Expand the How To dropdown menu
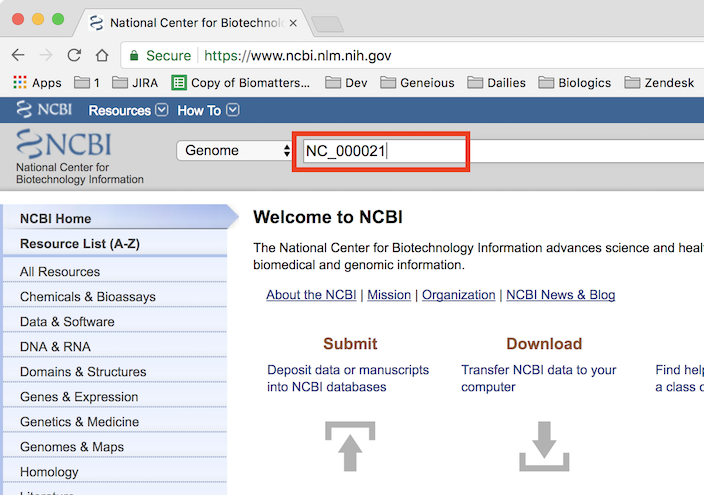The height and width of the screenshot is (495, 704). click(x=208, y=110)
